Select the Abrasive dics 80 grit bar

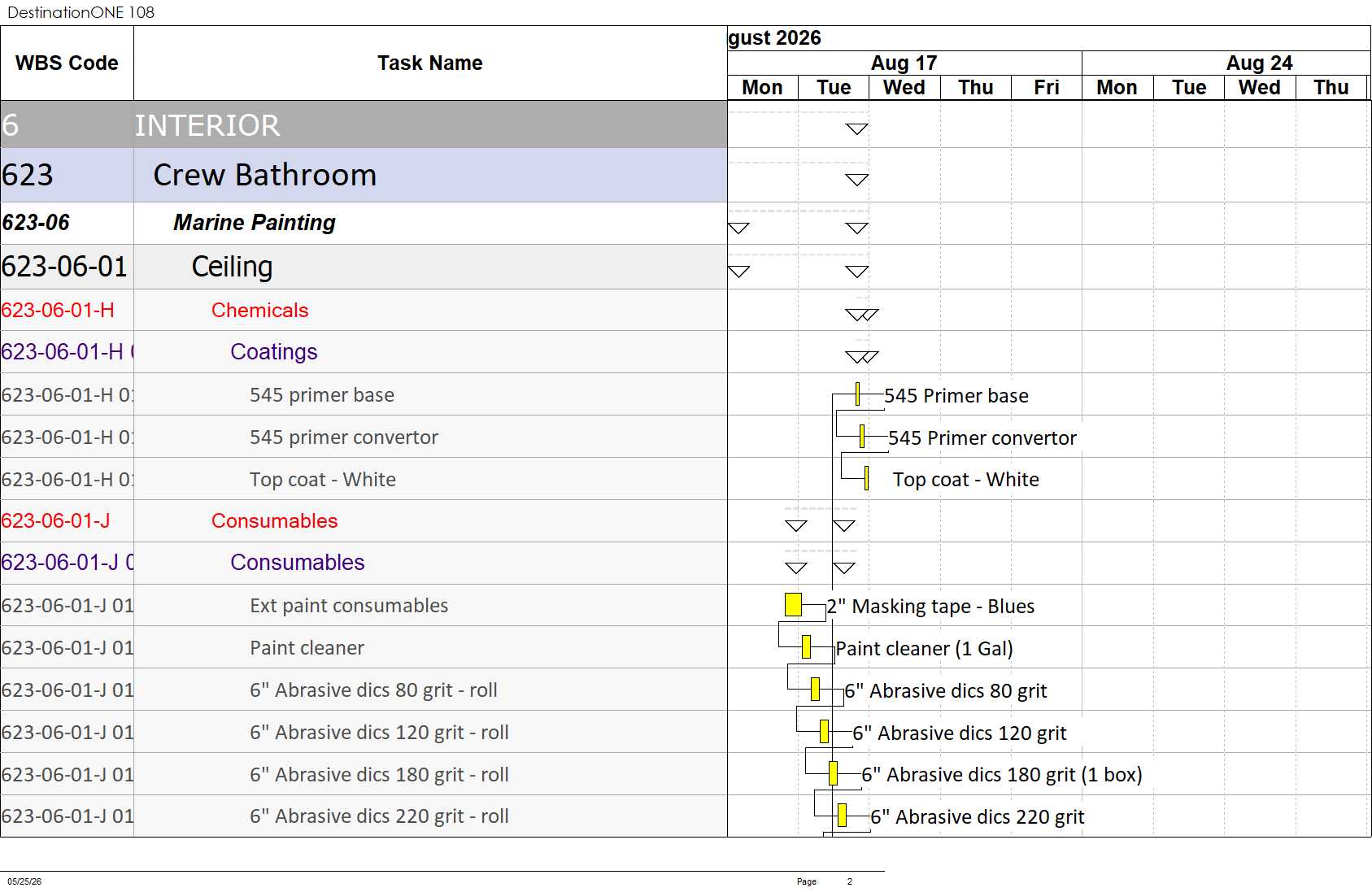click(x=815, y=689)
